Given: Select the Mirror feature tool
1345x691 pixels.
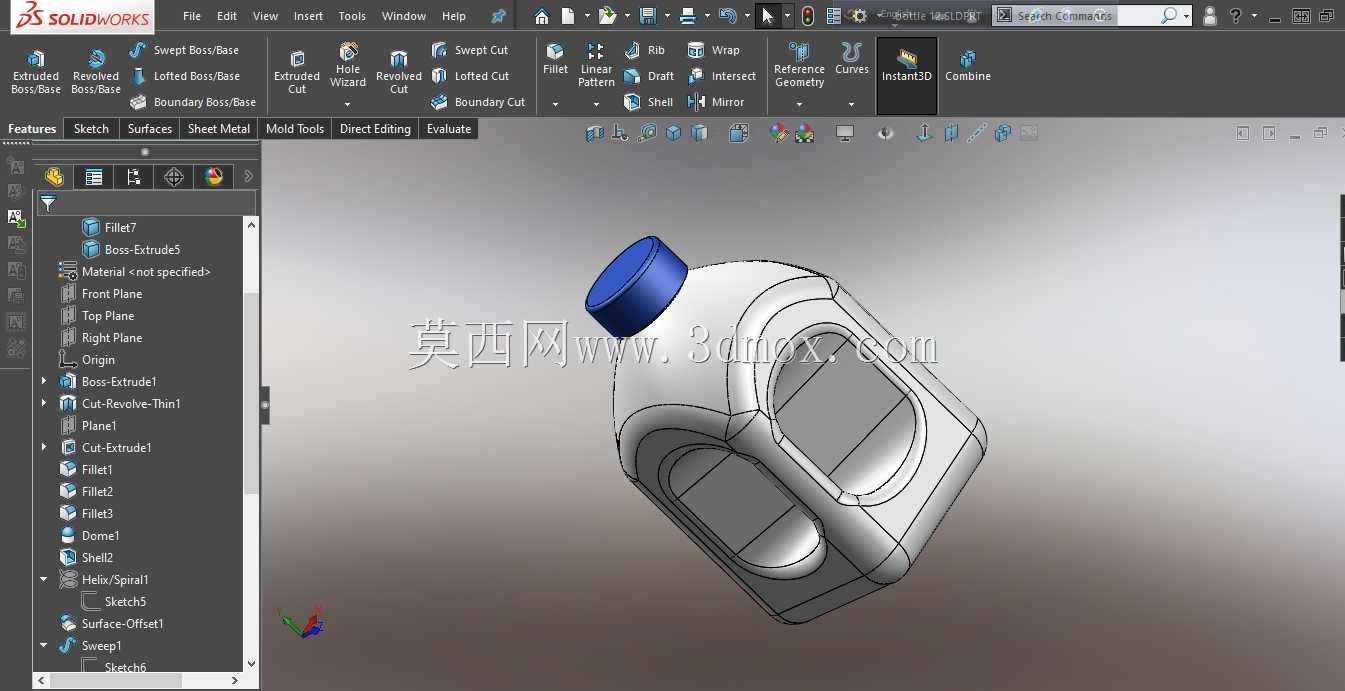Looking at the screenshot, I should (x=715, y=102).
